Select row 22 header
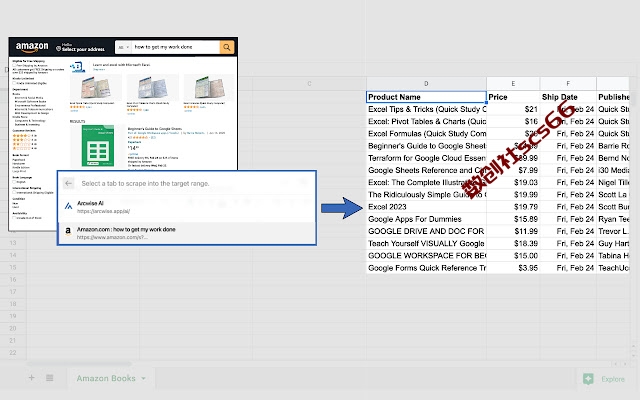640x400 pixels. tap(13, 353)
